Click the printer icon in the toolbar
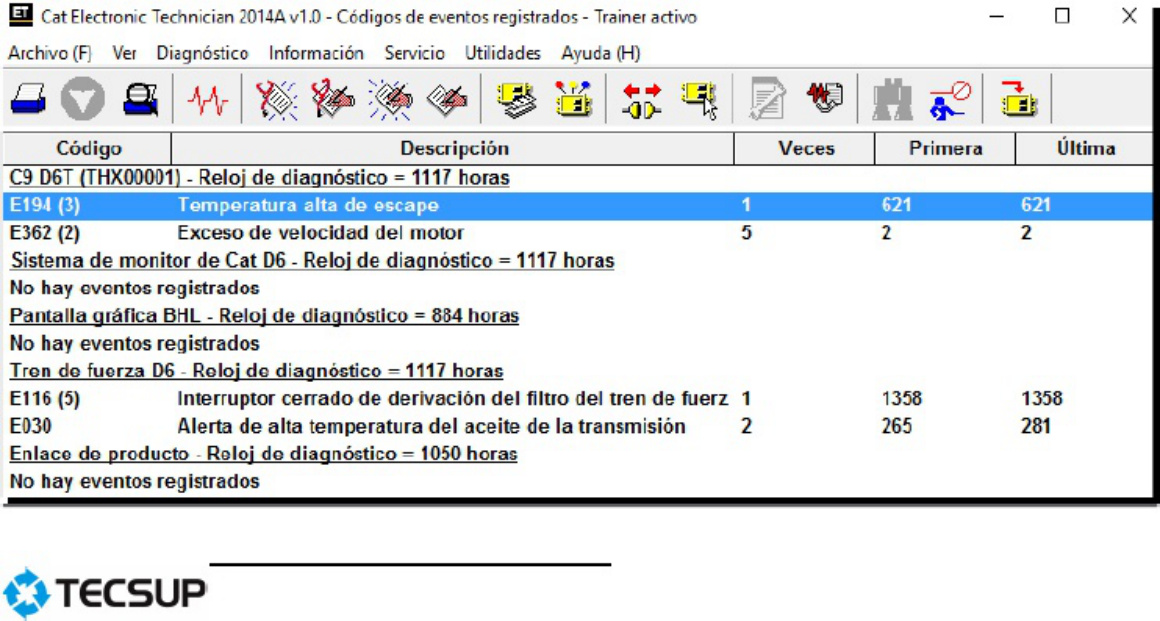1160x621 pixels. coord(28,98)
